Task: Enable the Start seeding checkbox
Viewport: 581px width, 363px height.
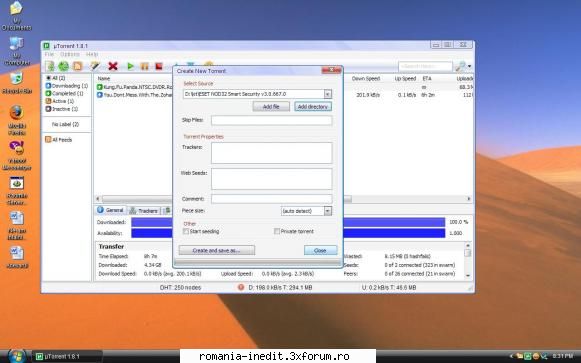Action: 186,231
